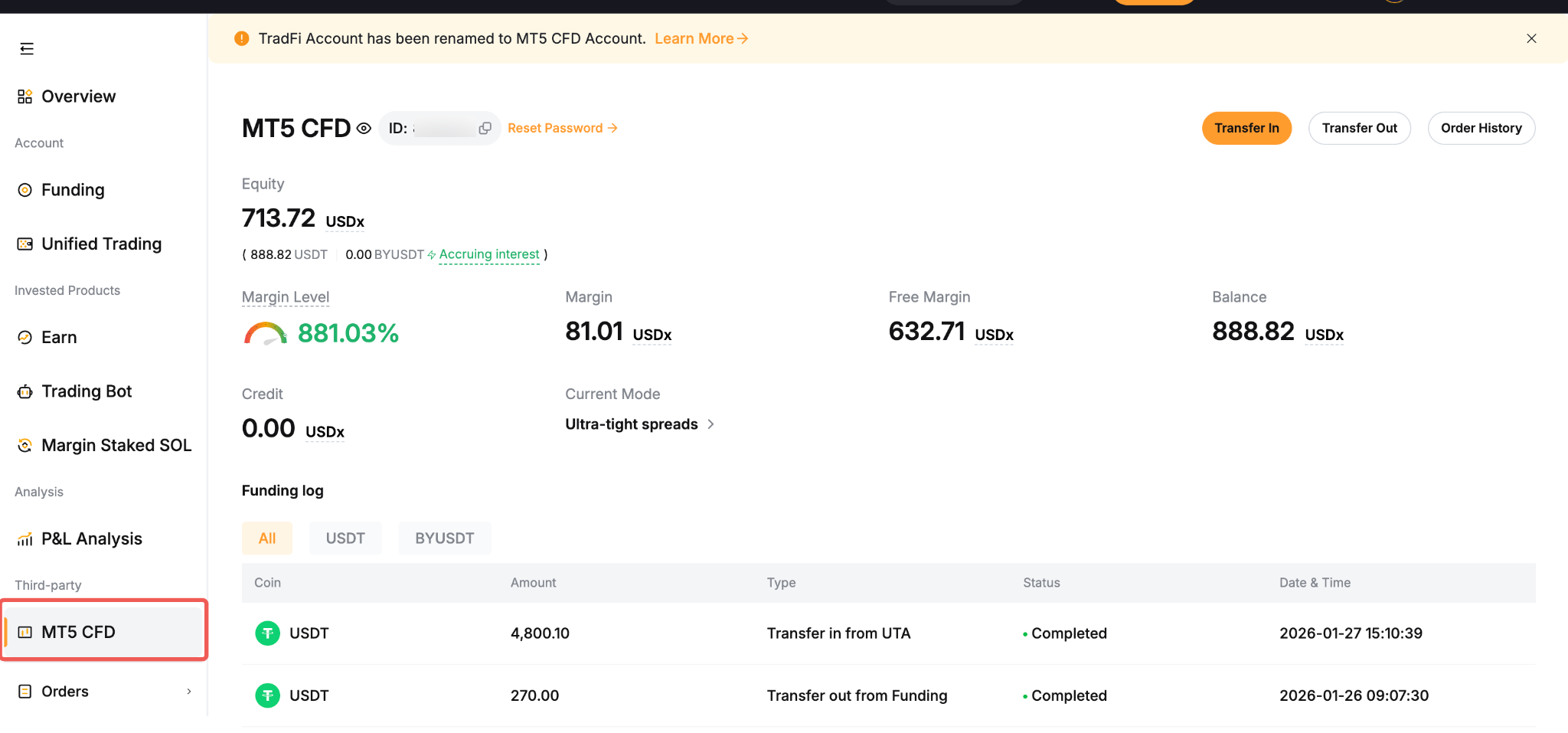Viewport: 1568px width, 733px height.
Task: Click the Margin Staked SOL icon
Action: point(25,446)
